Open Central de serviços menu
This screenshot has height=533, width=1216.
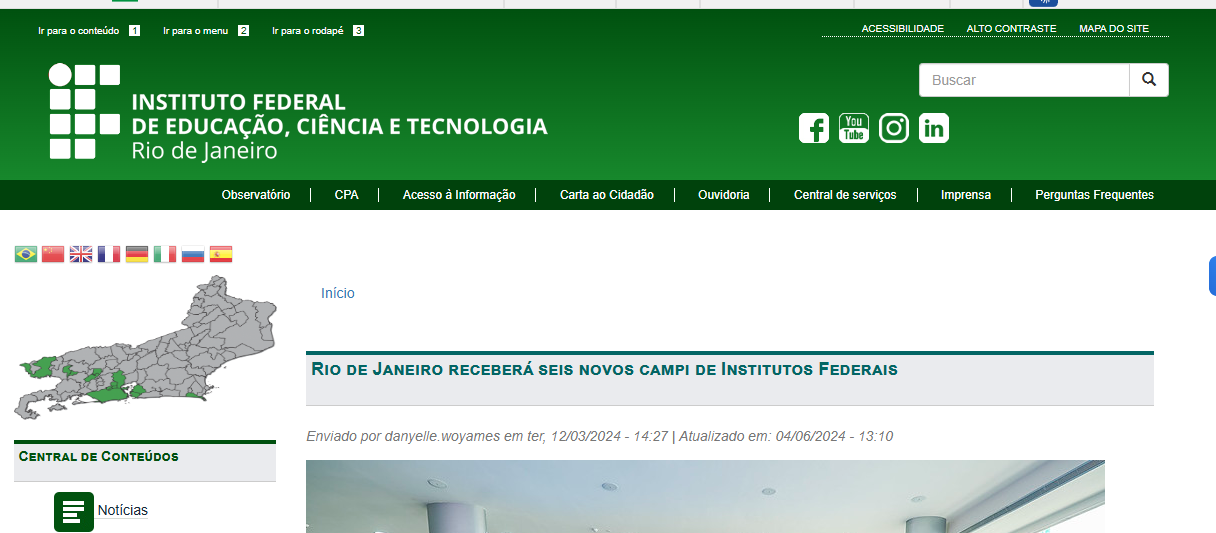point(845,195)
